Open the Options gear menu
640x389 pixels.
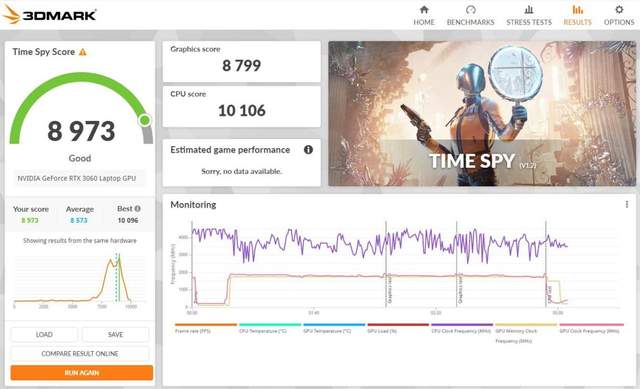pos(619,16)
